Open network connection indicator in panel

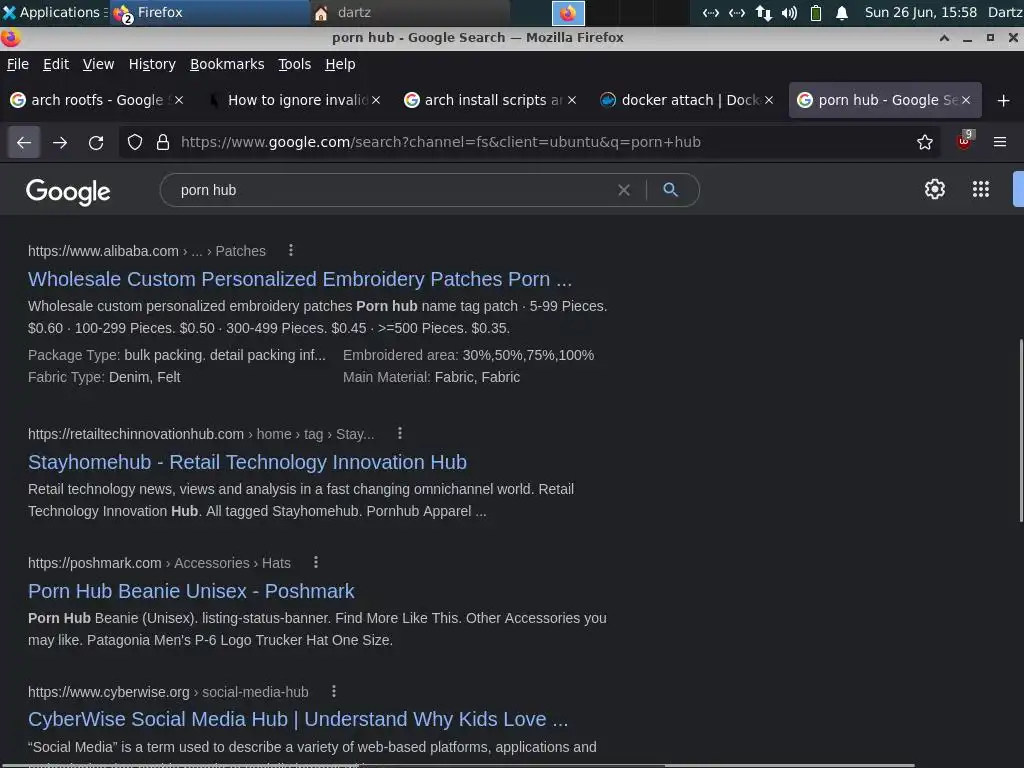(763, 12)
